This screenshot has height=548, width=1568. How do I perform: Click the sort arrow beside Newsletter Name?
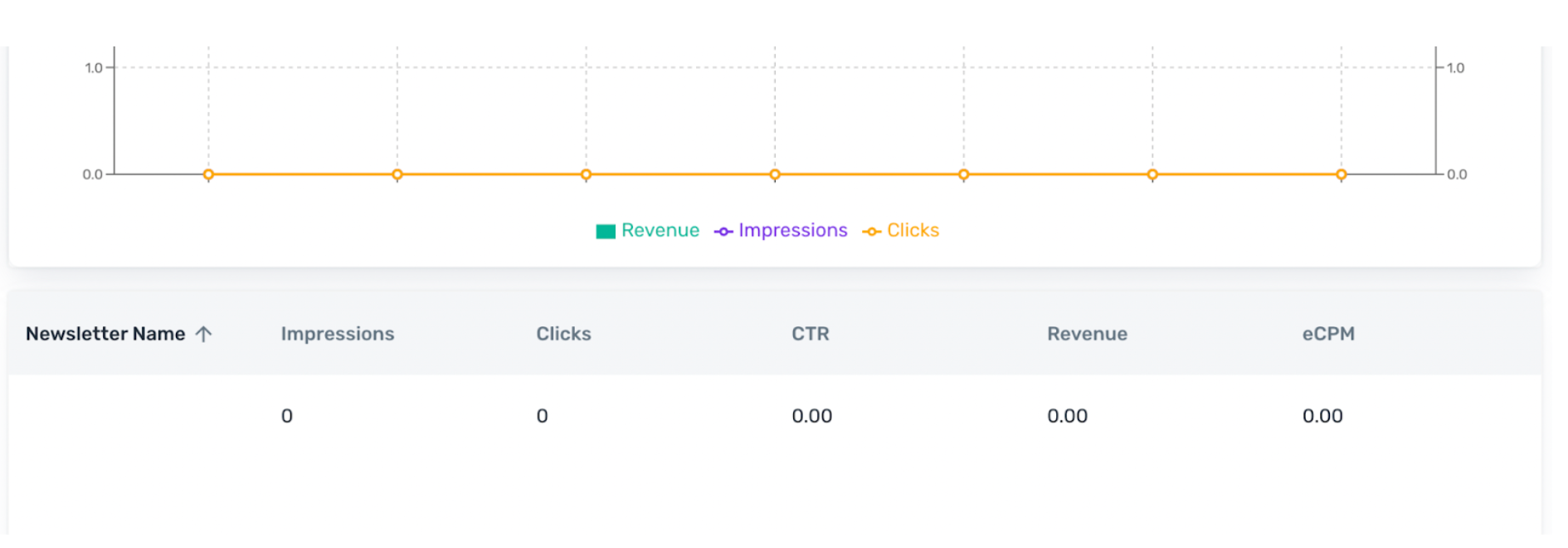[203, 334]
